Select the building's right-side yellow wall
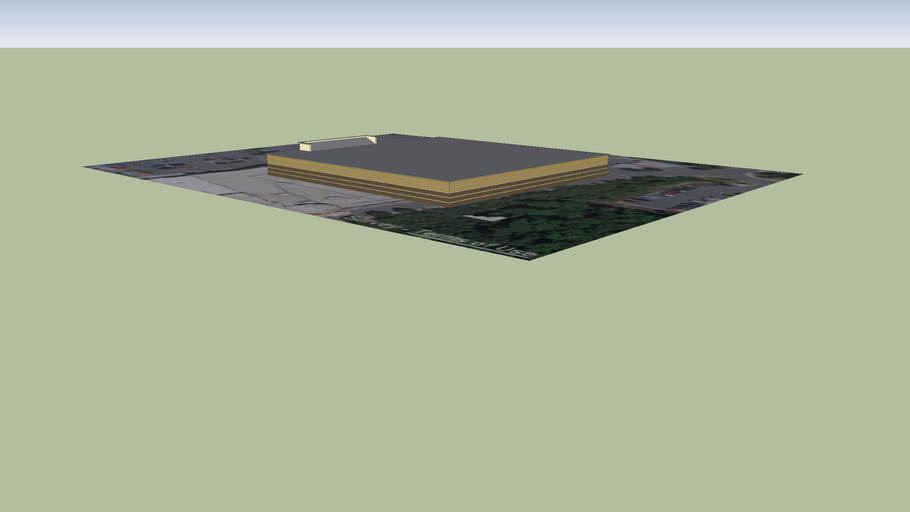Viewport: 910px width, 512px height. pyautogui.click(x=530, y=180)
